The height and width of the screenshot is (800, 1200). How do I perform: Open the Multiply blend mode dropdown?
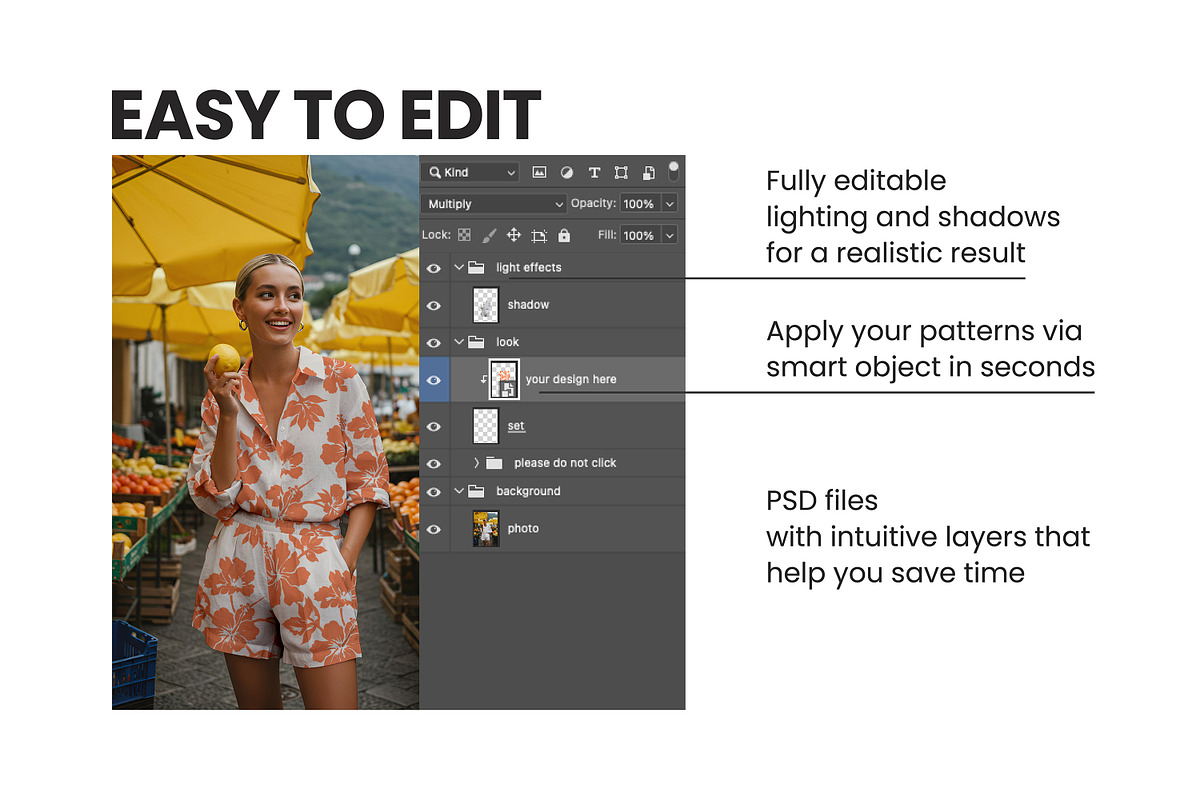[494, 204]
